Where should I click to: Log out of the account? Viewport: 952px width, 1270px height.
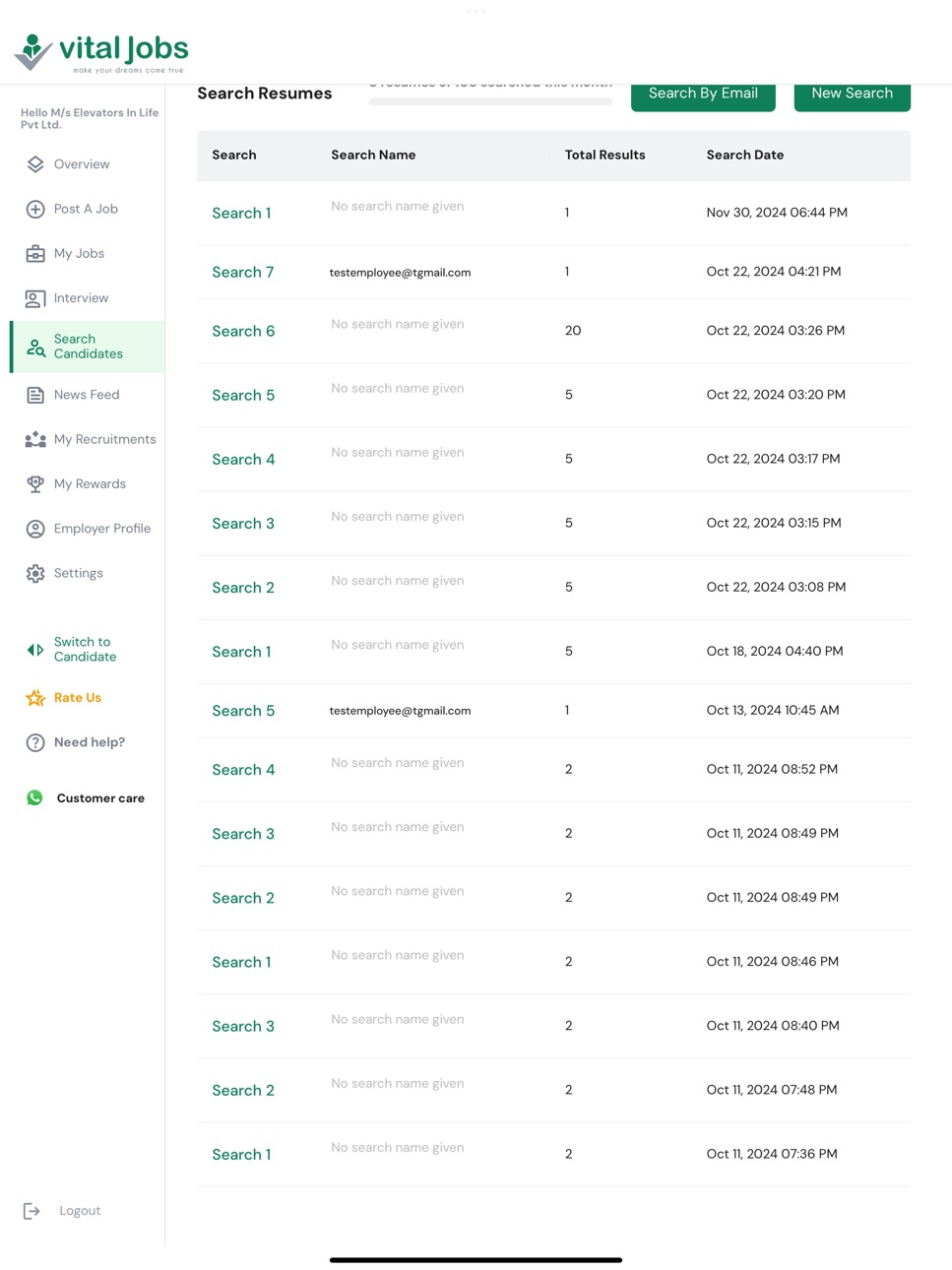point(80,1211)
